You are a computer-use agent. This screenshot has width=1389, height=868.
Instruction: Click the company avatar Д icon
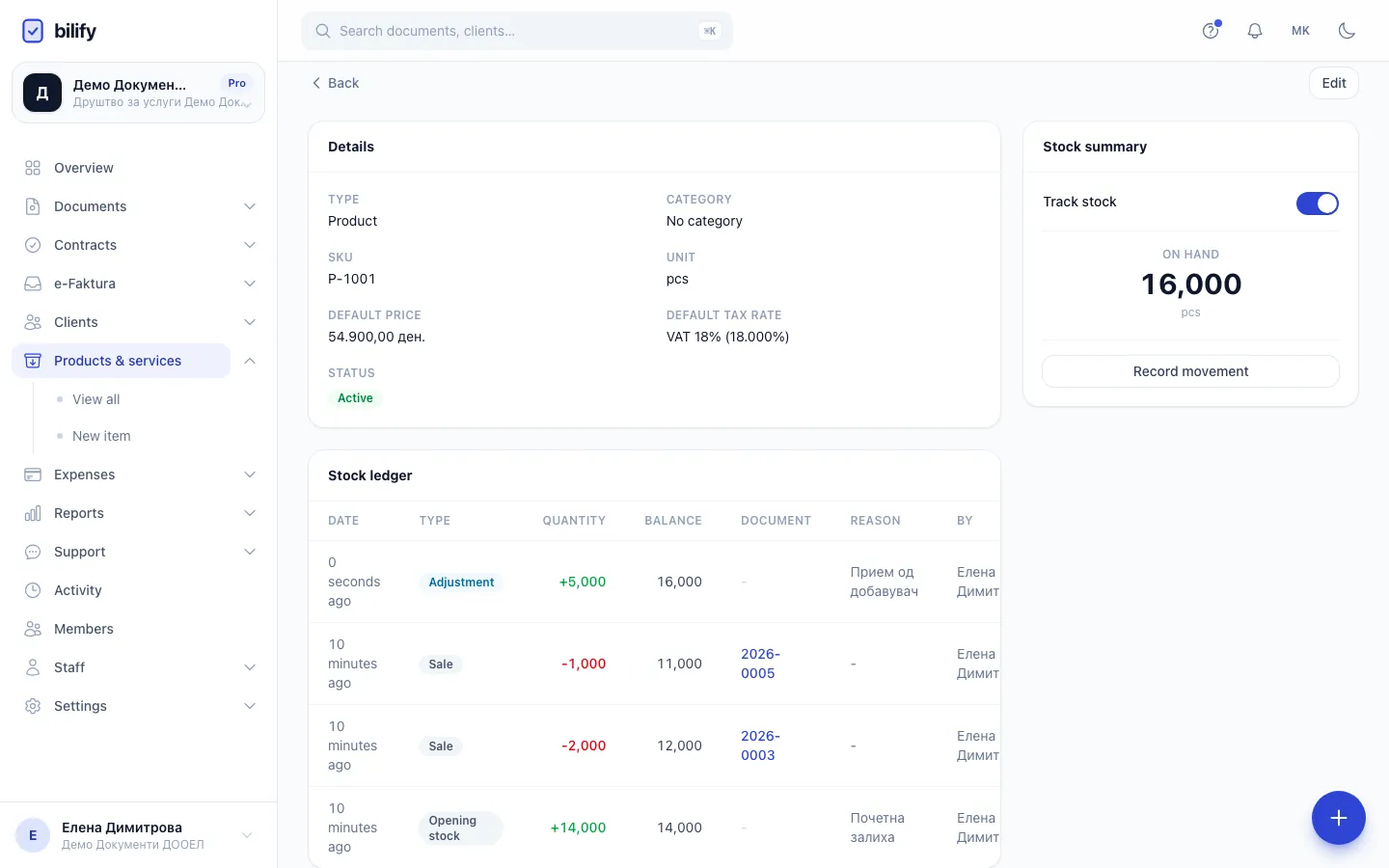coord(42,93)
